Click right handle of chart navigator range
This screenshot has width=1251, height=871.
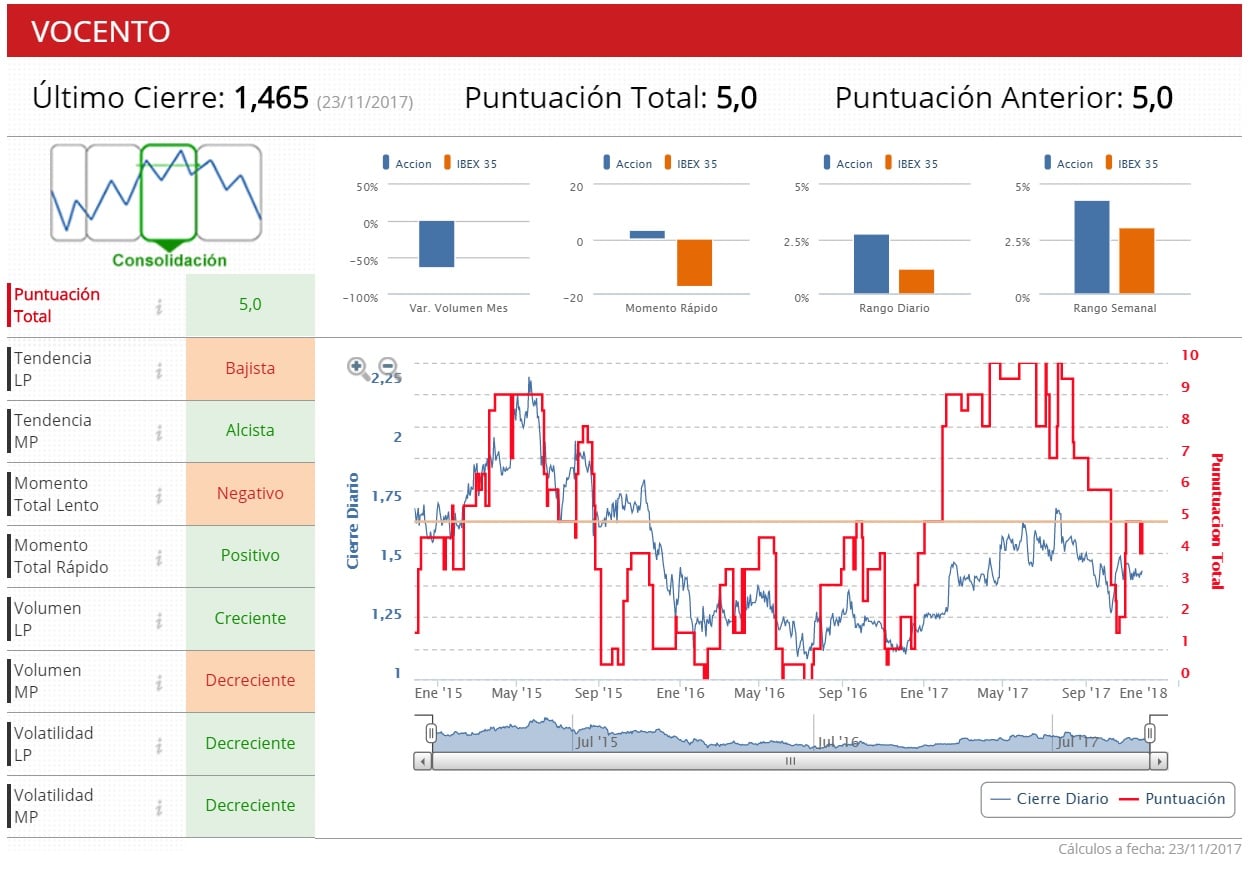pos(1151,734)
